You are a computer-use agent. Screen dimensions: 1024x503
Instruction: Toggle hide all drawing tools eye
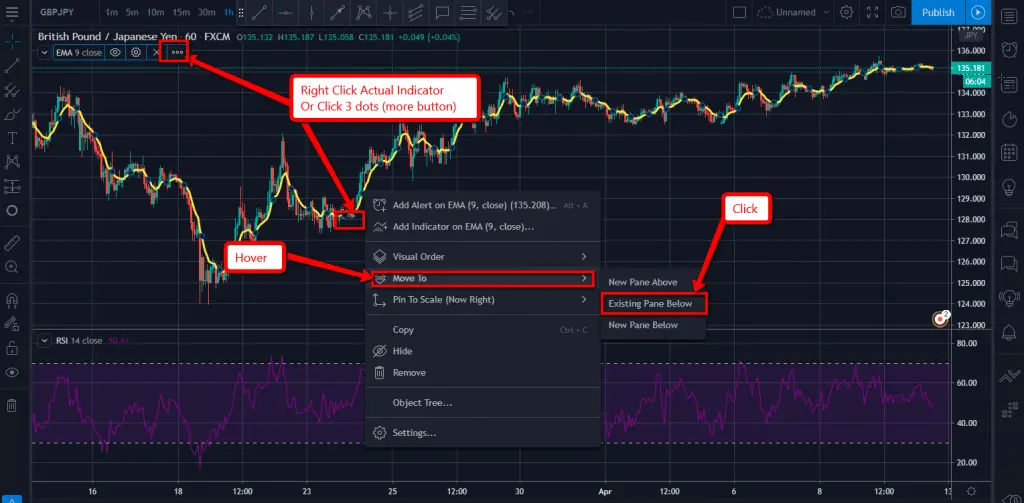tap(12, 372)
